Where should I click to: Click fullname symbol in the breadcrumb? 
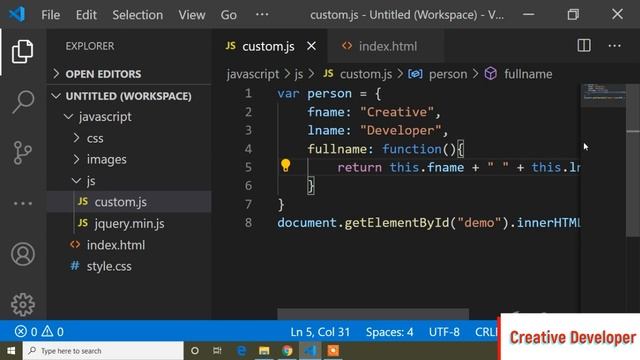click(528, 74)
